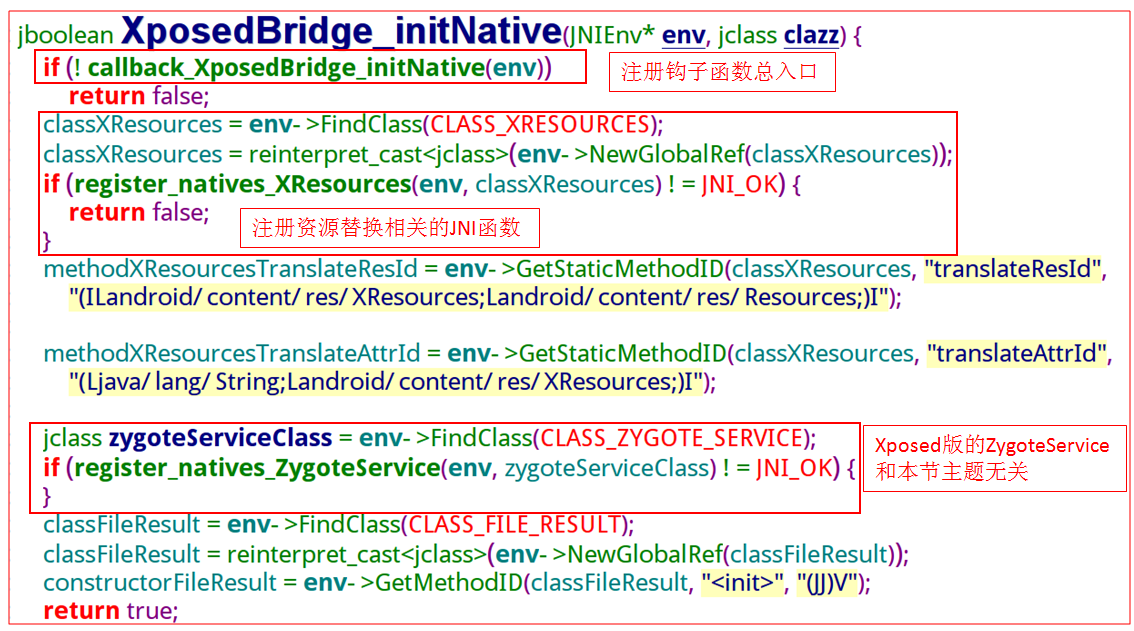Select the 注册钩子函数总入口 annotation box
This screenshot has width=1134, height=631.
click(x=722, y=72)
